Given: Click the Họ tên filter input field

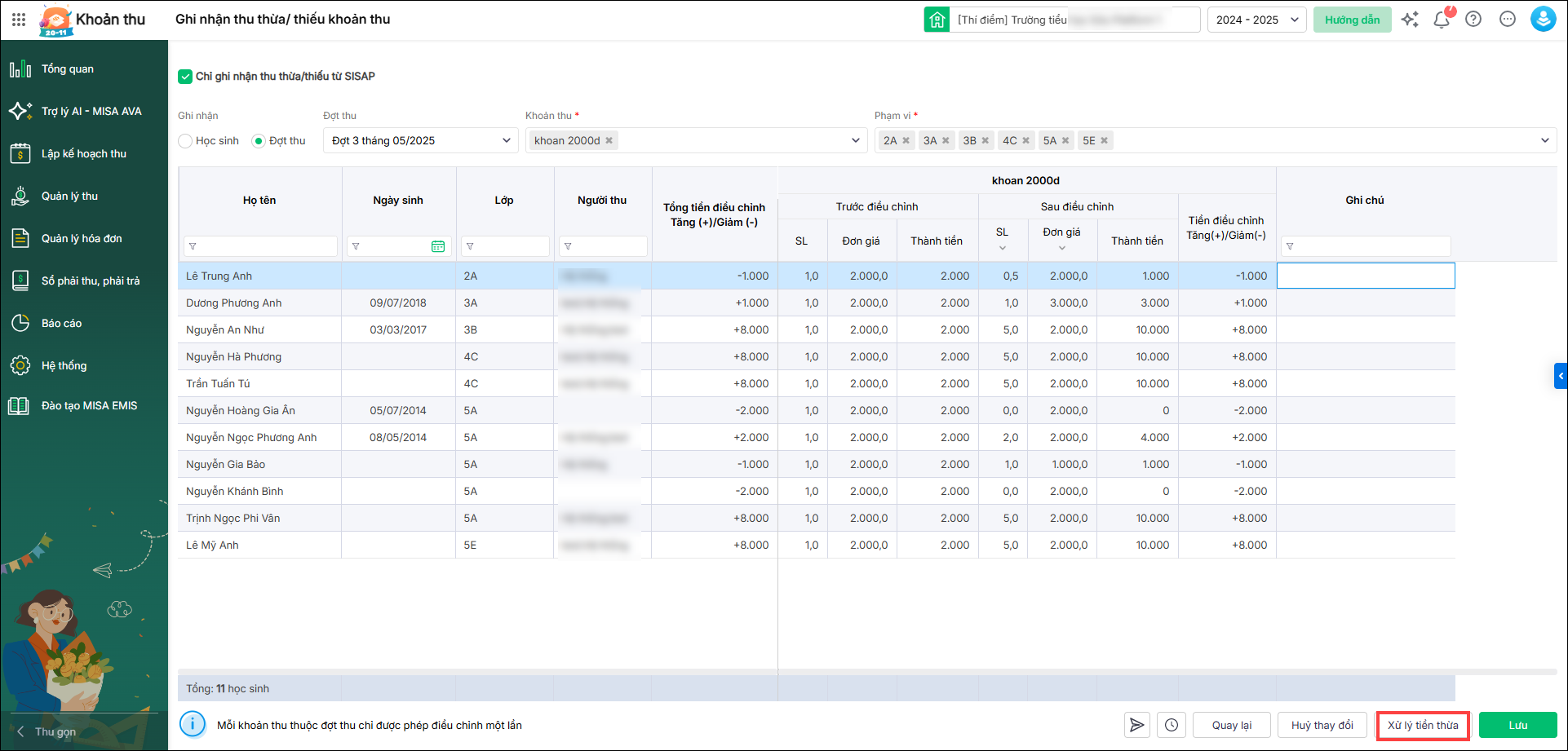Looking at the screenshot, I should pyautogui.click(x=267, y=246).
